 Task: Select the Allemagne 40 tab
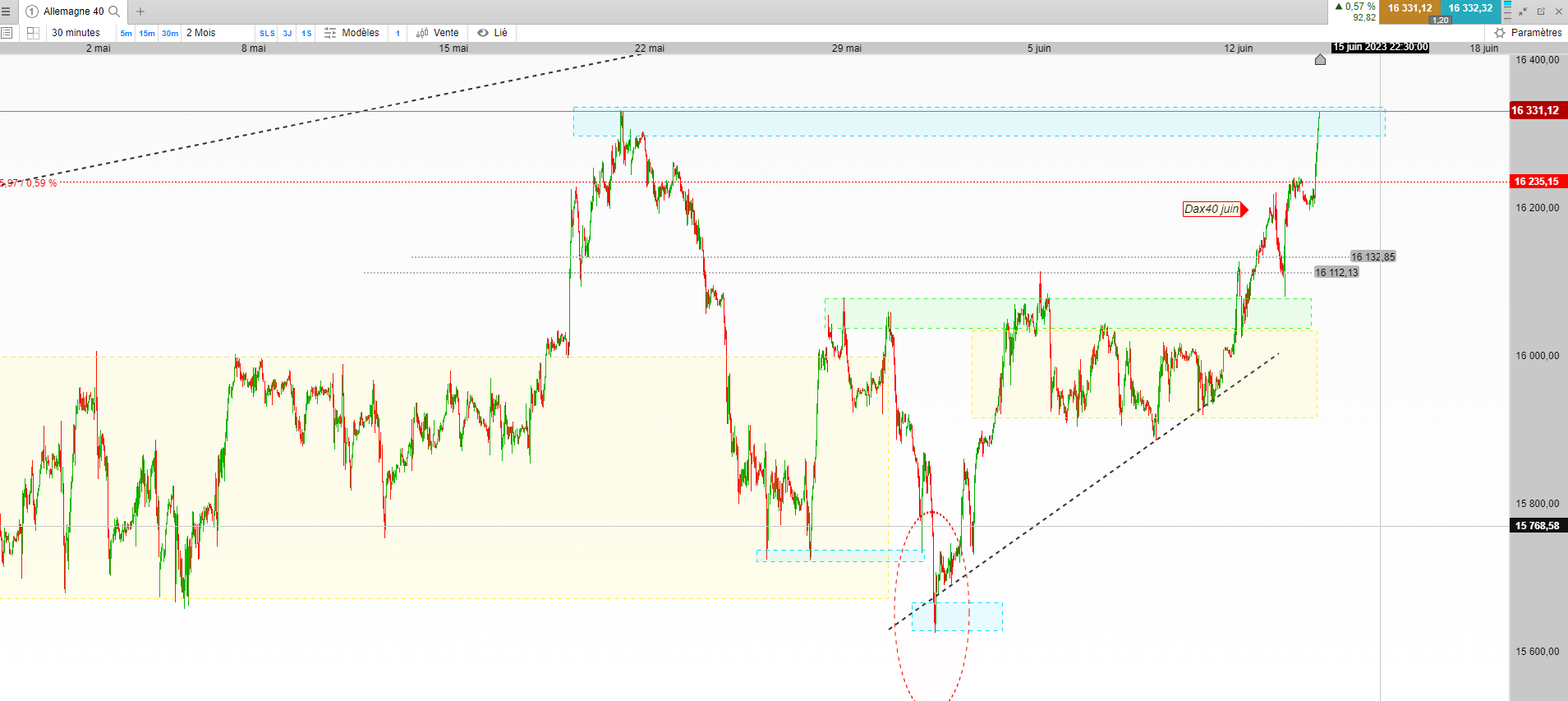tap(73, 12)
